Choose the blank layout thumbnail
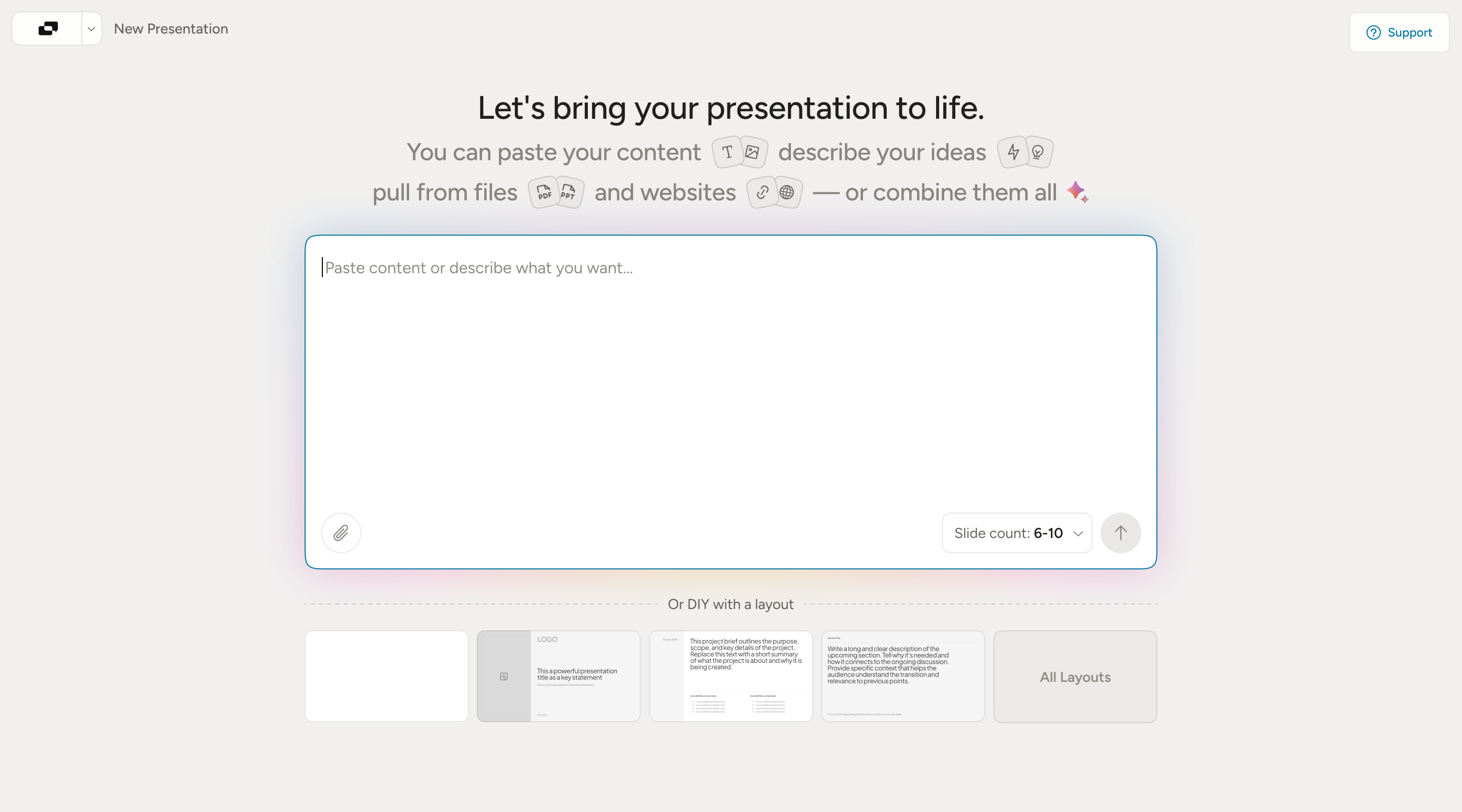 click(386, 676)
